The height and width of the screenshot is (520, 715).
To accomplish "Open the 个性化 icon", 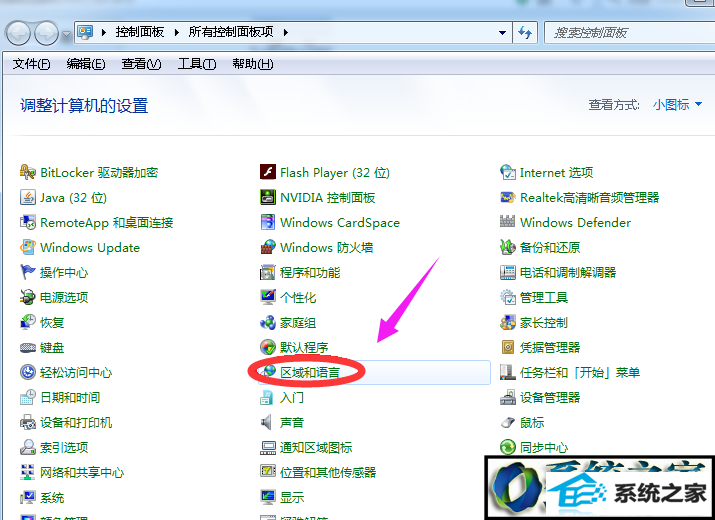I will (x=268, y=297).
